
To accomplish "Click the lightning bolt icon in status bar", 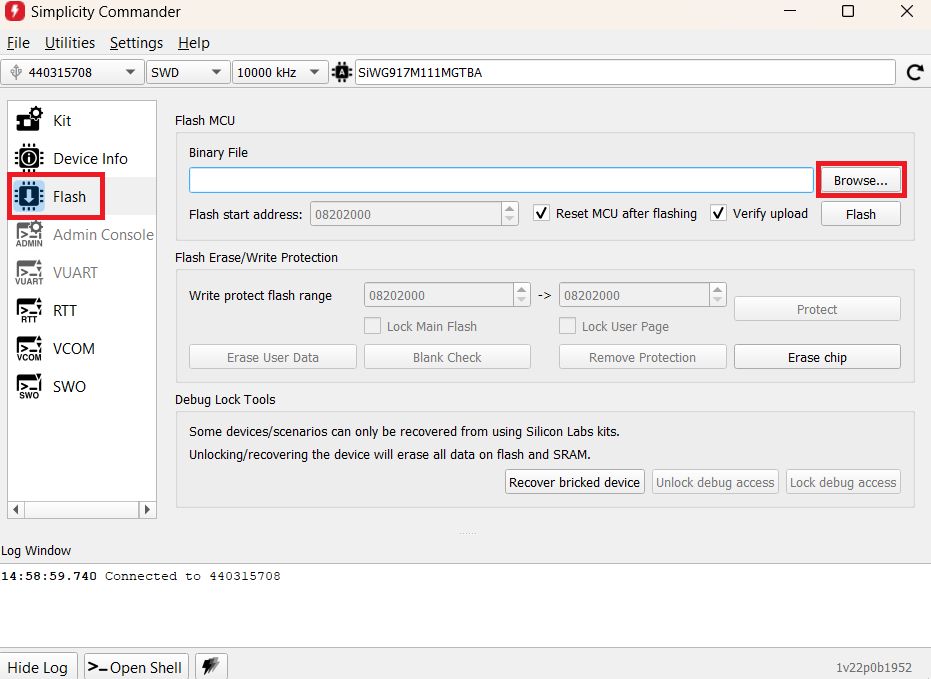I will [209, 666].
